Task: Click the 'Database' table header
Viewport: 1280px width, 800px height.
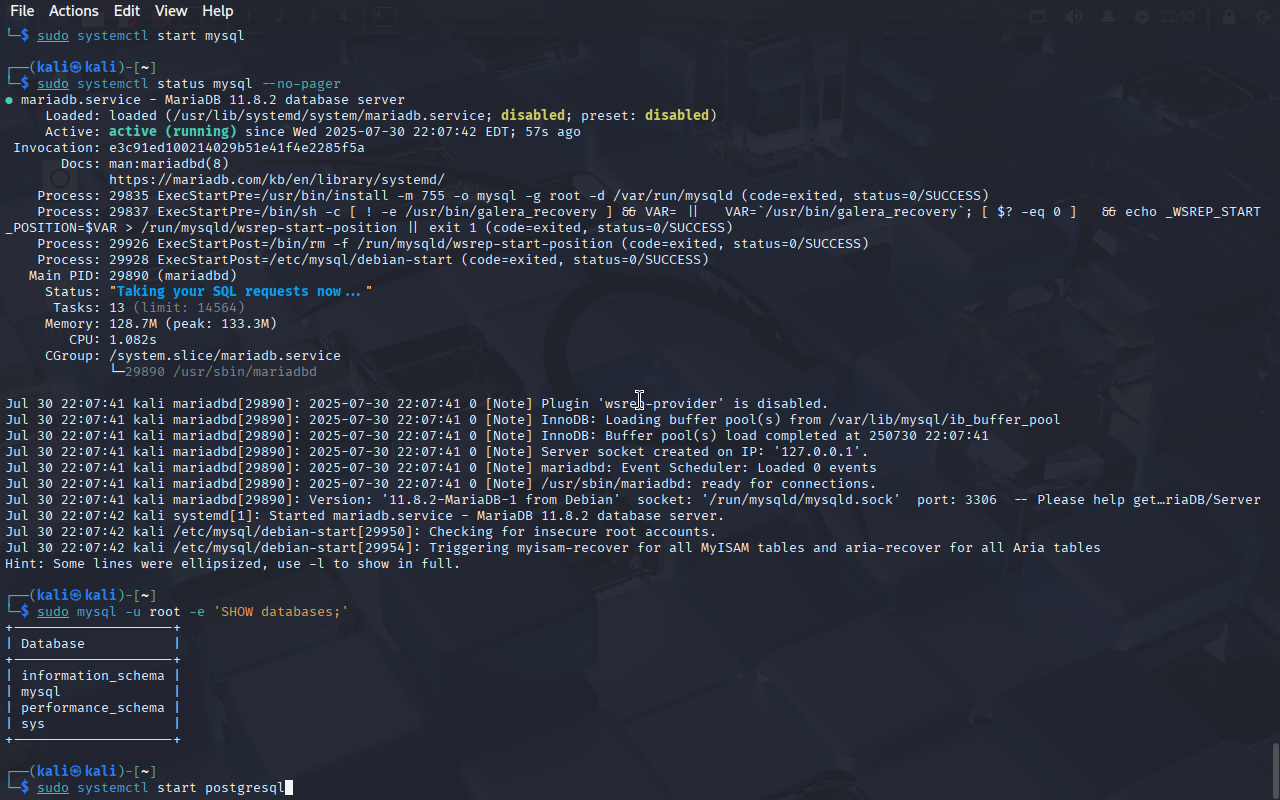Action: coord(53,643)
